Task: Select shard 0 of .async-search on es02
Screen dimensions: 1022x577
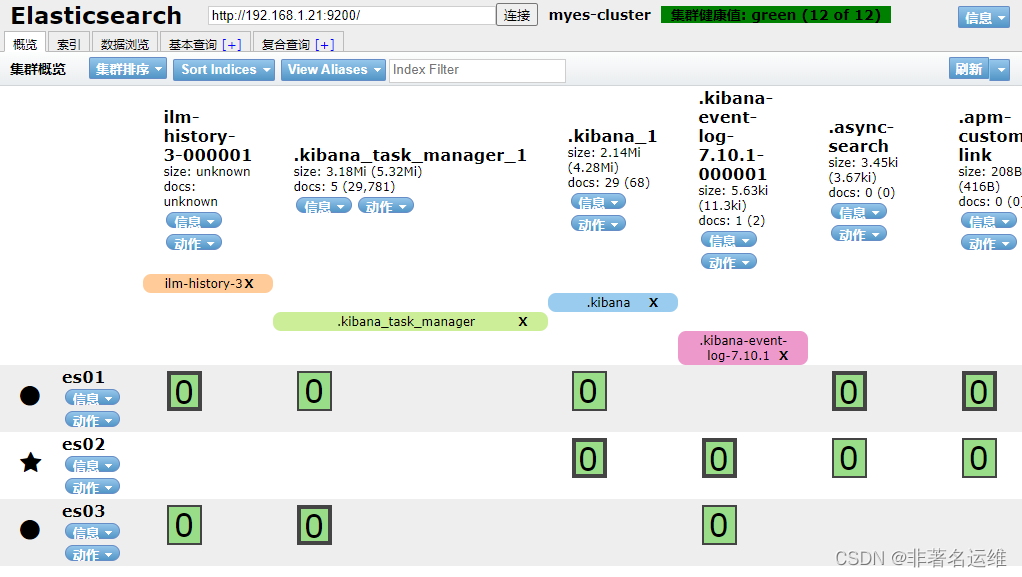Action: click(x=849, y=458)
